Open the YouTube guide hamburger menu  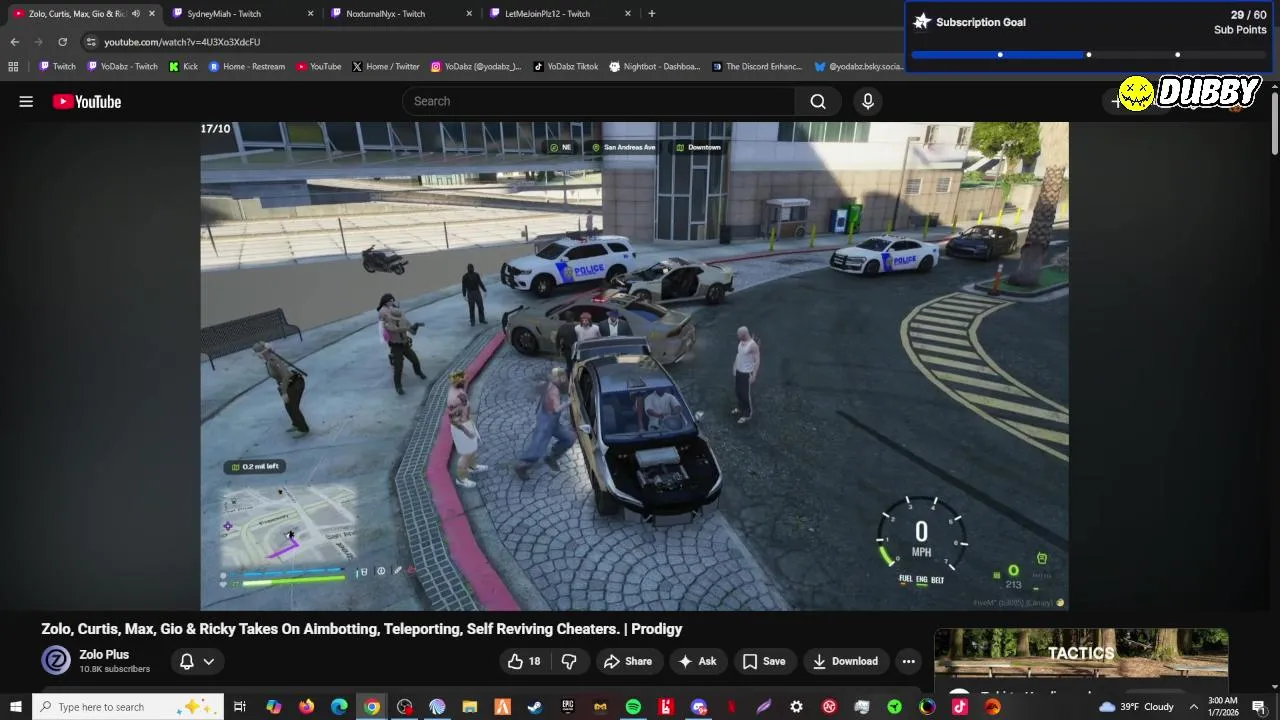(x=26, y=101)
